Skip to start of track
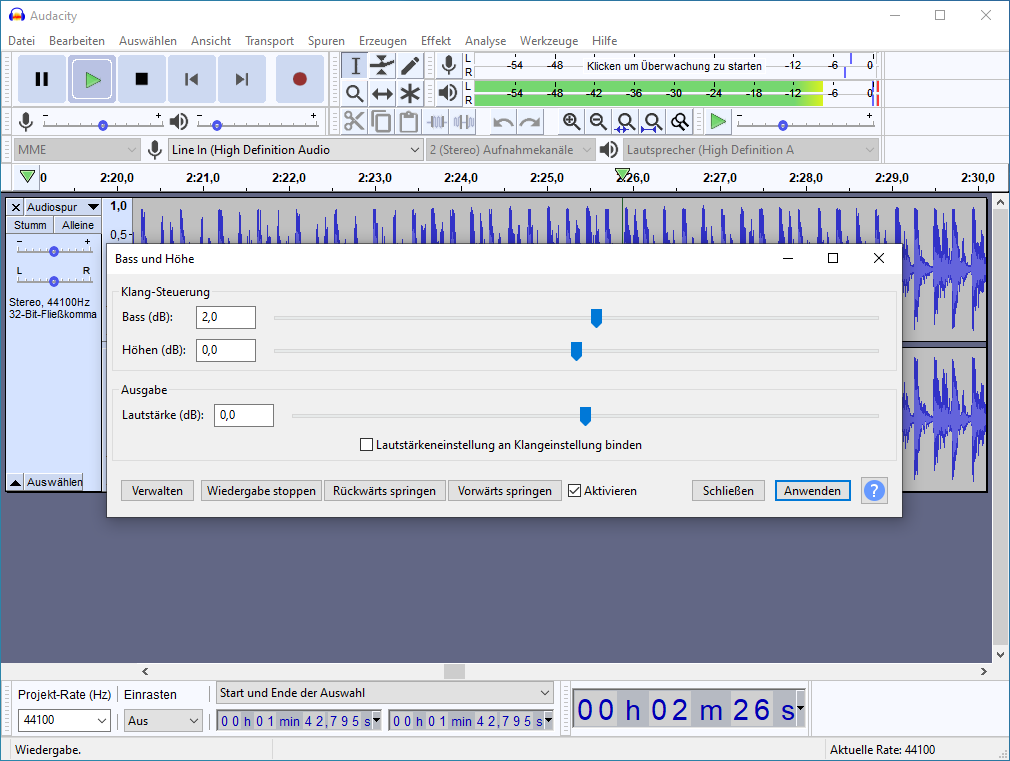Image resolution: width=1010 pixels, height=761 pixels. coord(192,79)
